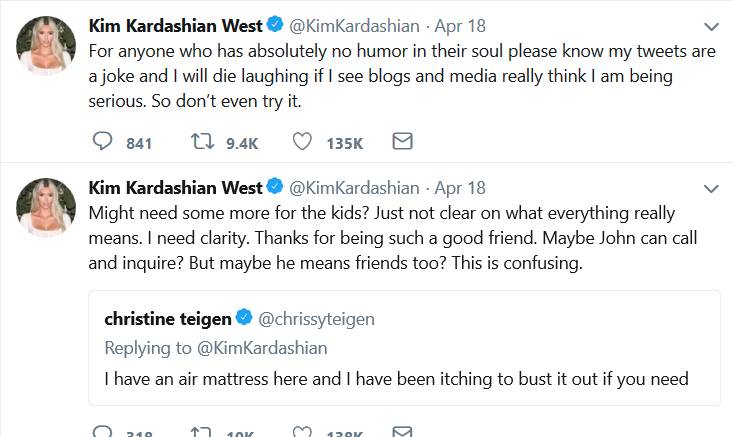Like the first tweet with 135K likes

click(303, 143)
